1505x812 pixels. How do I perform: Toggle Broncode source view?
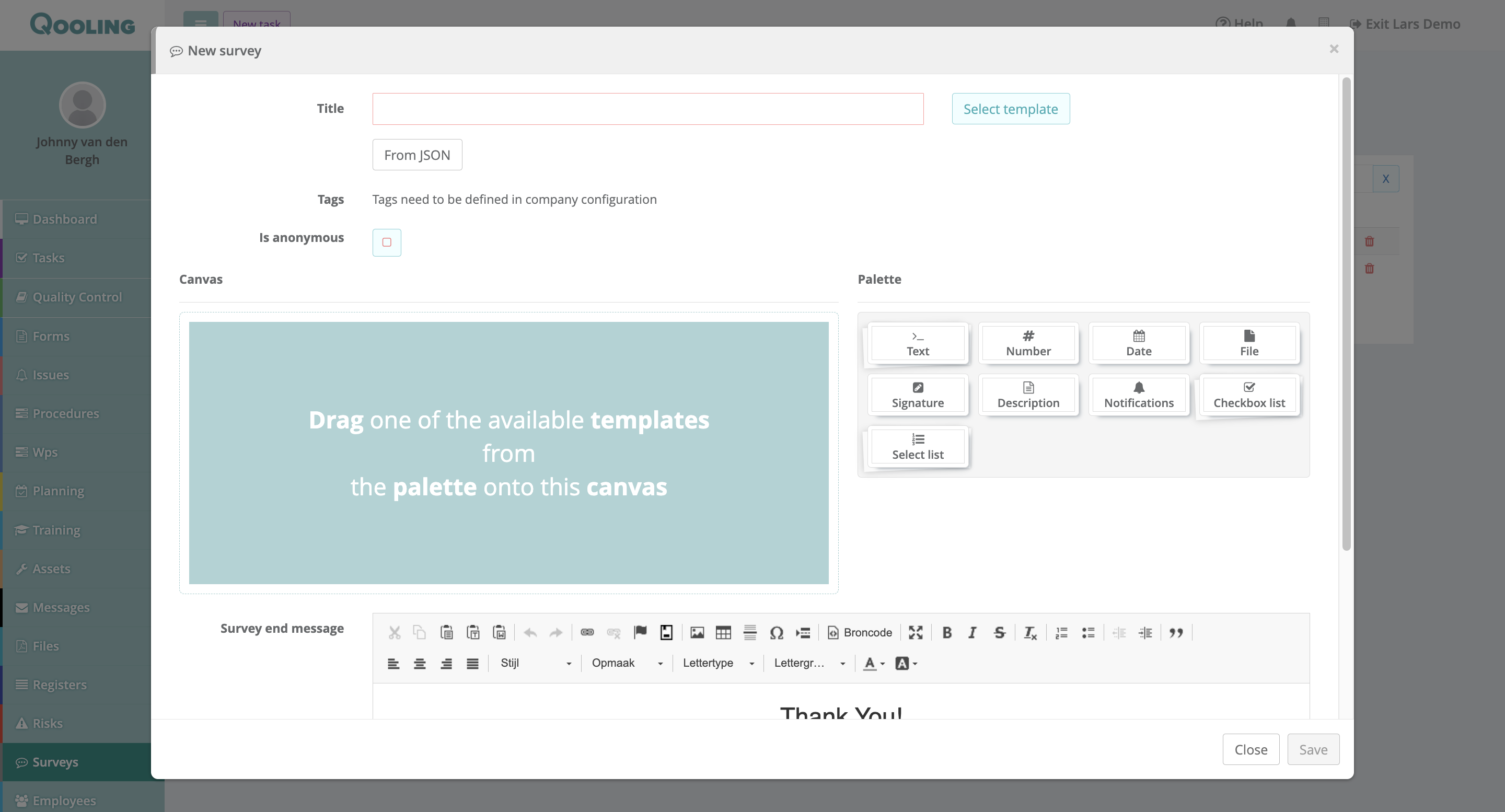click(x=860, y=633)
